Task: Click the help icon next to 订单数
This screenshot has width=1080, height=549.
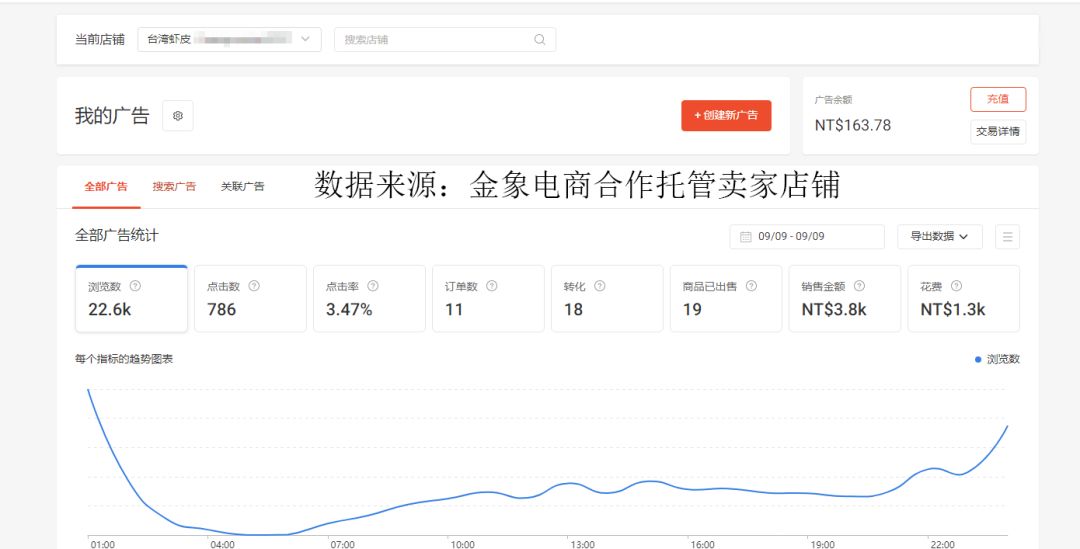Action: pyautogui.click(x=492, y=286)
